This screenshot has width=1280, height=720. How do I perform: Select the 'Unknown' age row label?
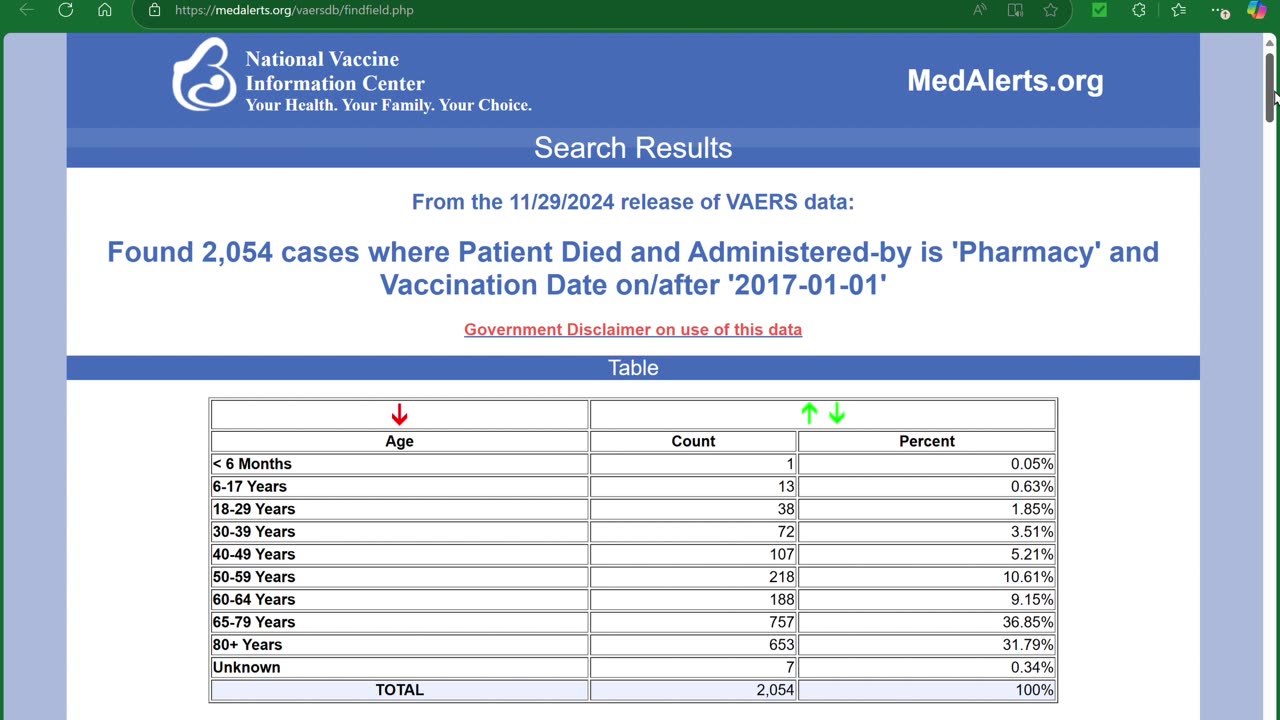tap(246, 667)
